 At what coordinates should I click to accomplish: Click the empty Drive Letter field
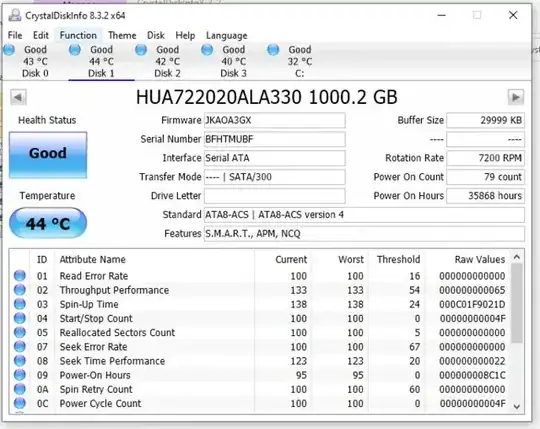coord(274,196)
